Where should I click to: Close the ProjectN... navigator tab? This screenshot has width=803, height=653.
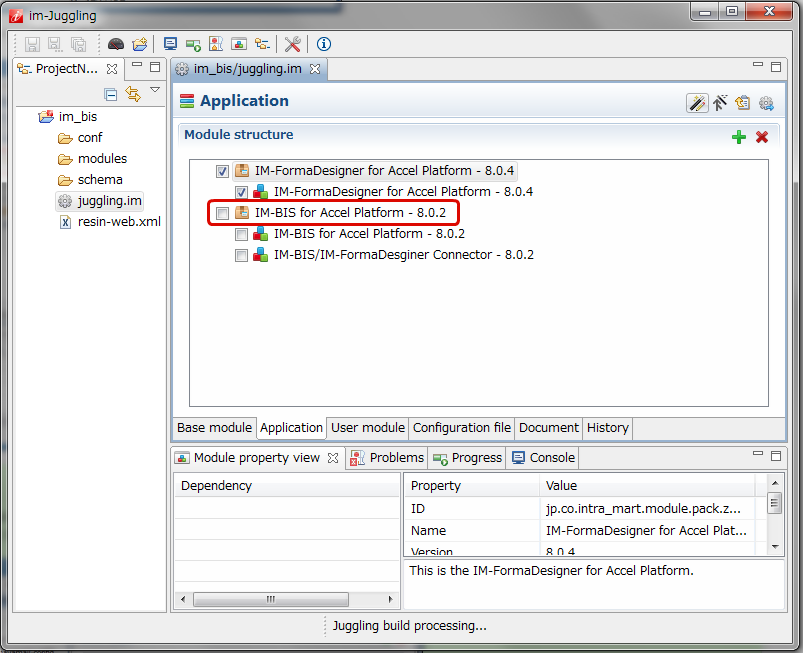click(x=112, y=69)
